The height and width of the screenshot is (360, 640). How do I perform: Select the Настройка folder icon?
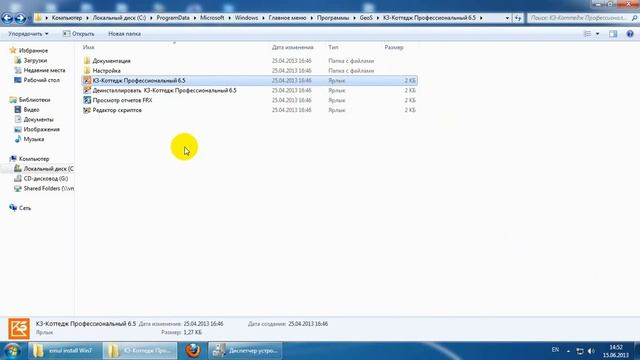tap(87, 71)
